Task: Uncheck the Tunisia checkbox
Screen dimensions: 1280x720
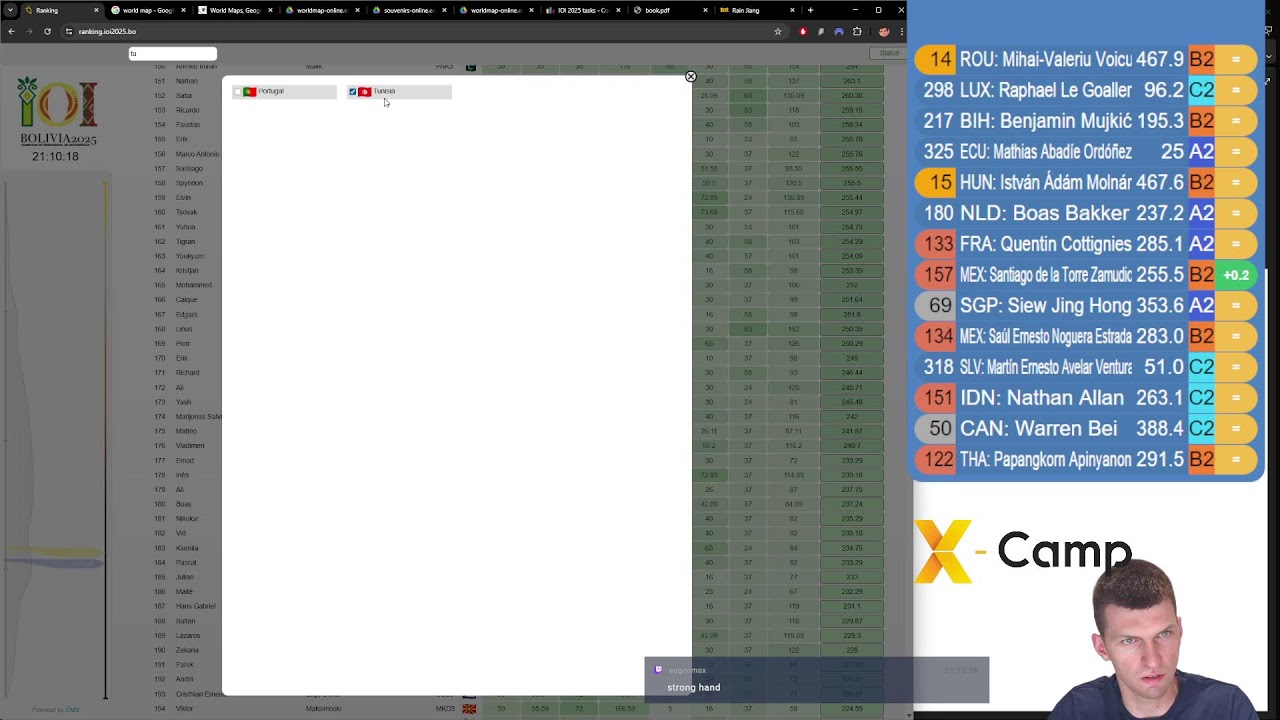Action: pyautogui.click(x=352, y=92)
